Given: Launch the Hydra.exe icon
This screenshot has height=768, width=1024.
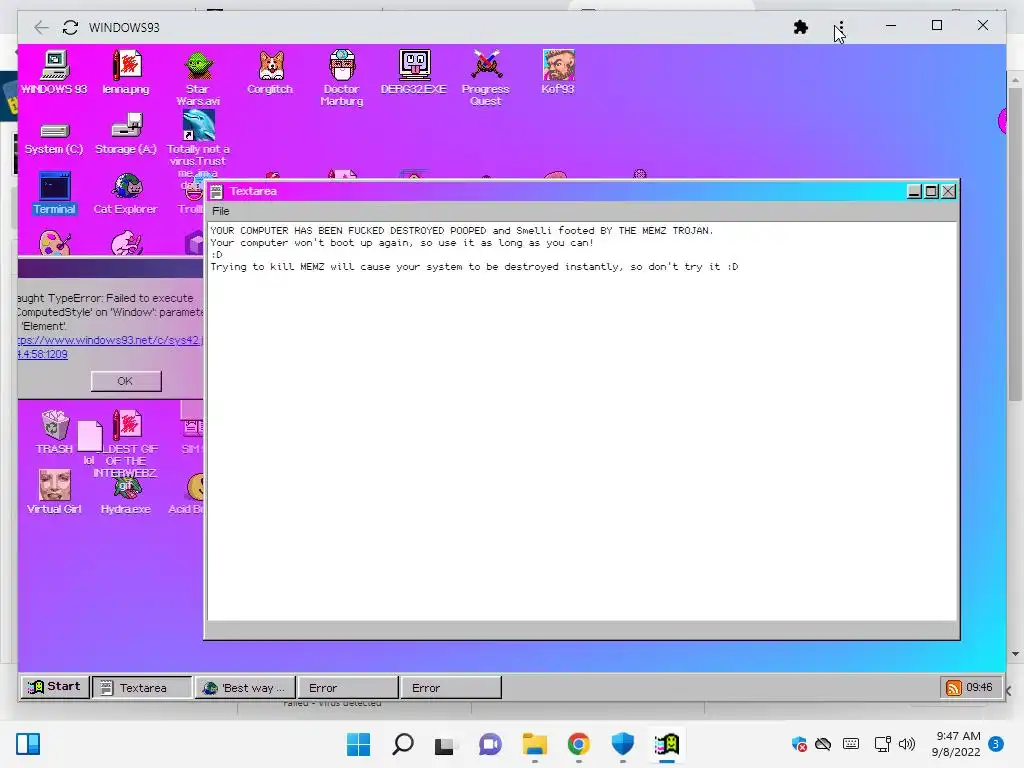Looking at the screenshot, I should click(126, 496).
